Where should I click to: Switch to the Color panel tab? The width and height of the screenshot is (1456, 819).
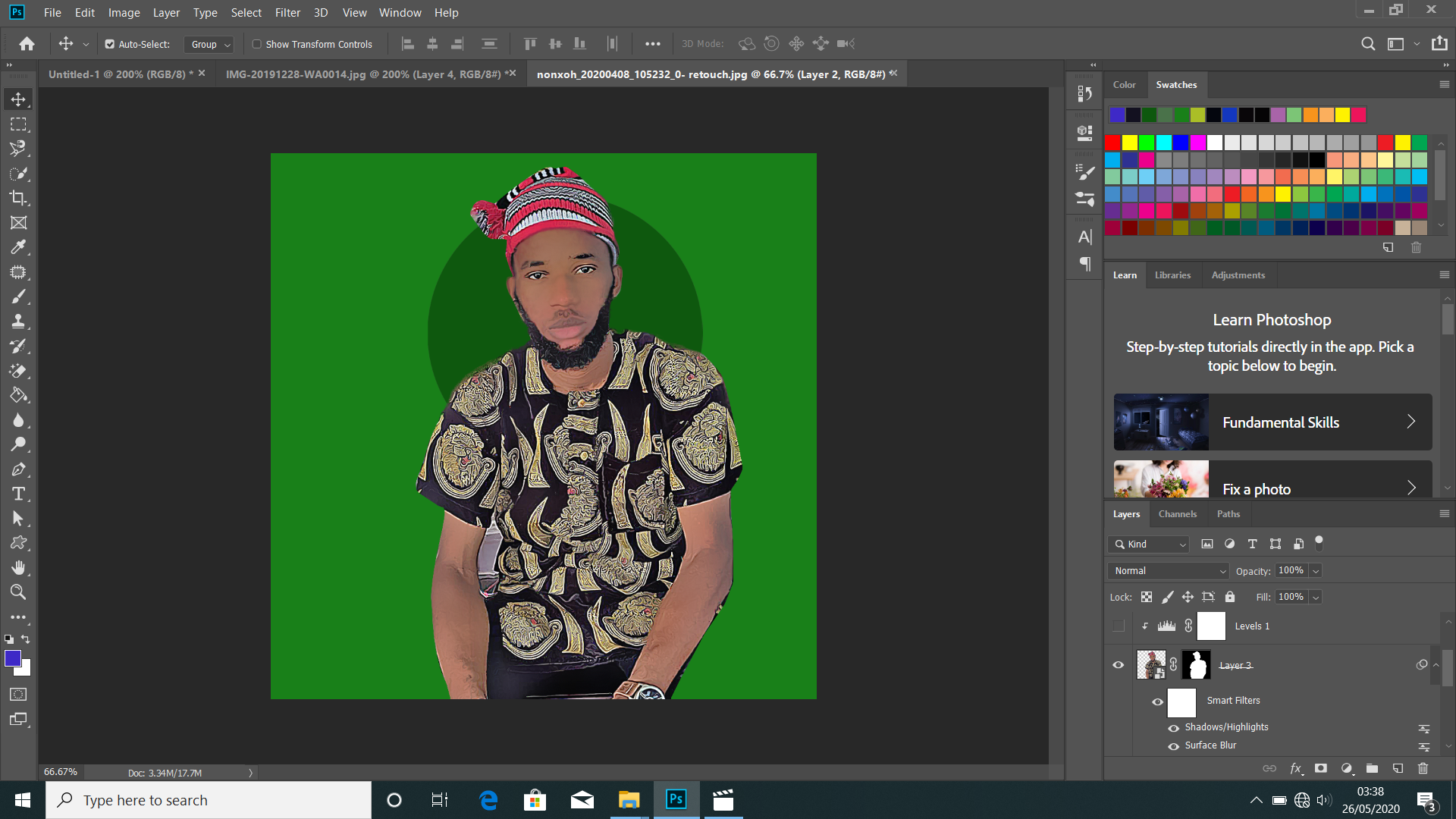[1124, 84]
